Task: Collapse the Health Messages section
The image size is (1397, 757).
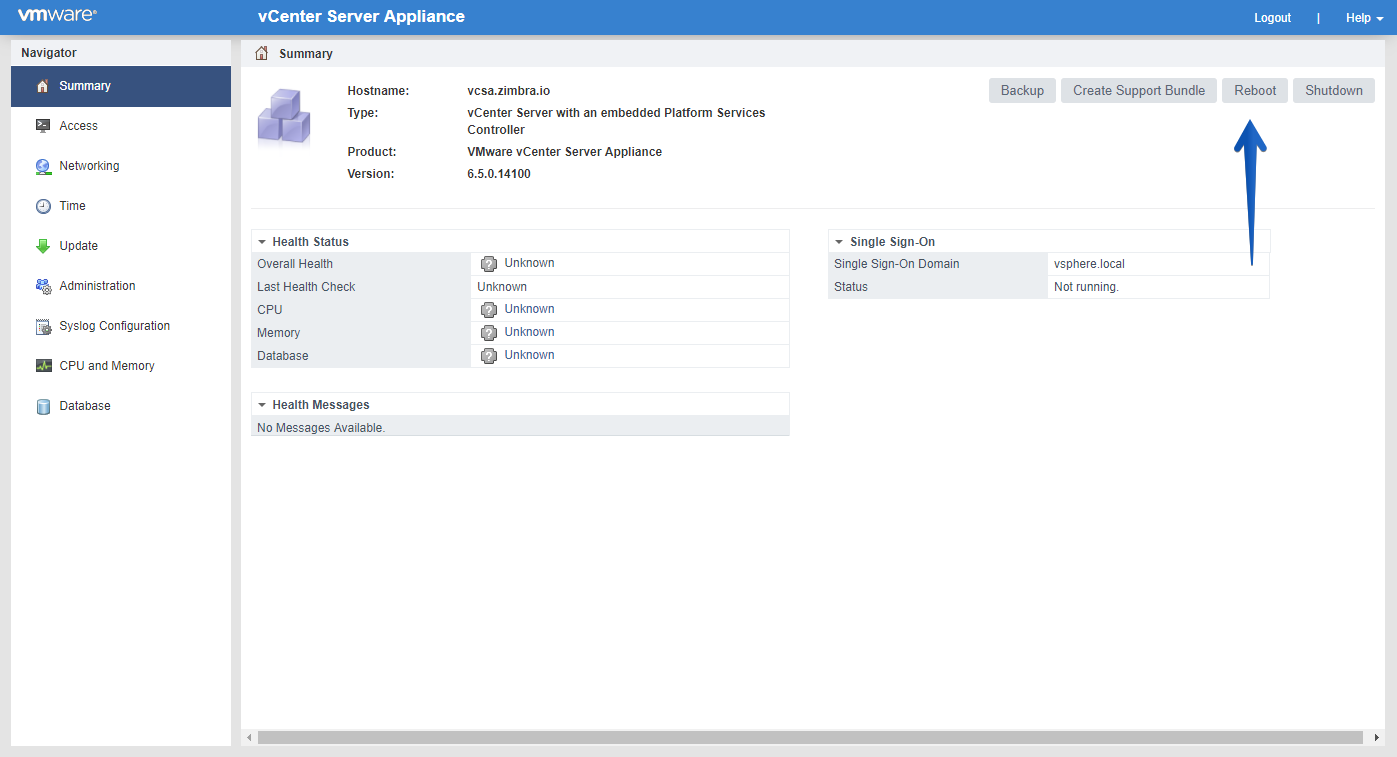Action: click(x=262, y=405)
